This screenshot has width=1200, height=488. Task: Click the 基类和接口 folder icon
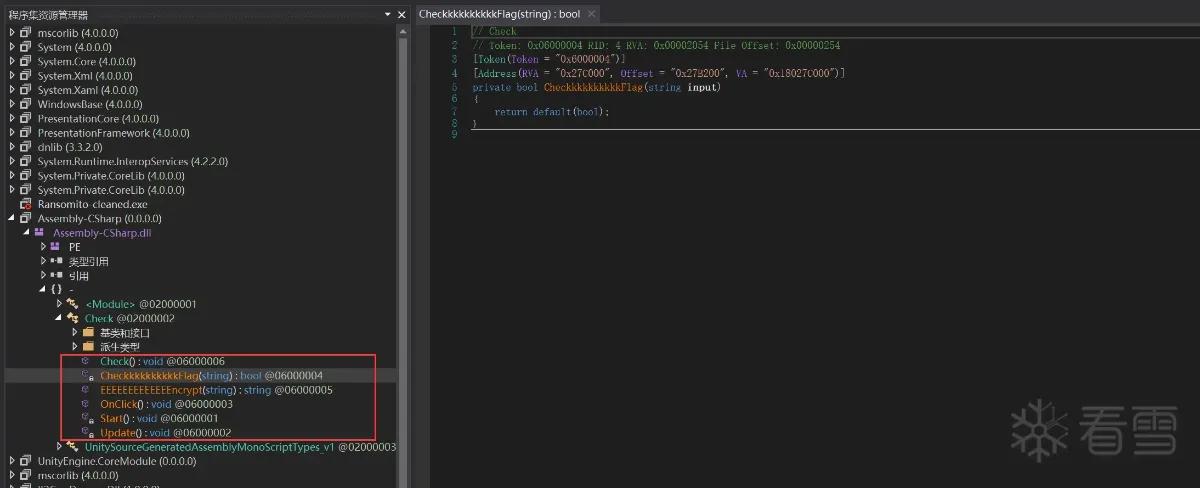[x=88, y=332]
